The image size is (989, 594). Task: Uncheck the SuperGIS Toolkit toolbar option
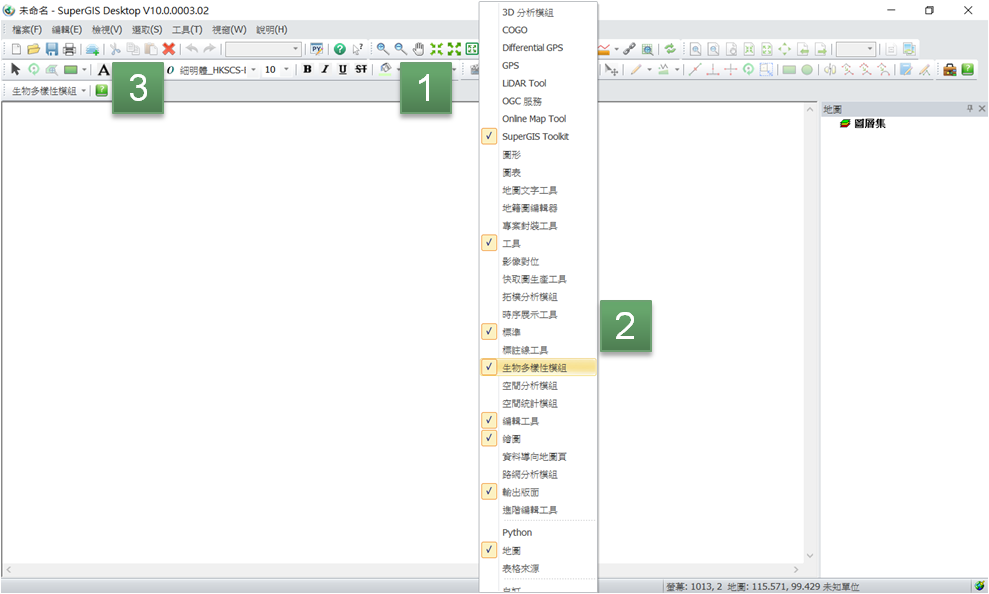coord(535,136)
